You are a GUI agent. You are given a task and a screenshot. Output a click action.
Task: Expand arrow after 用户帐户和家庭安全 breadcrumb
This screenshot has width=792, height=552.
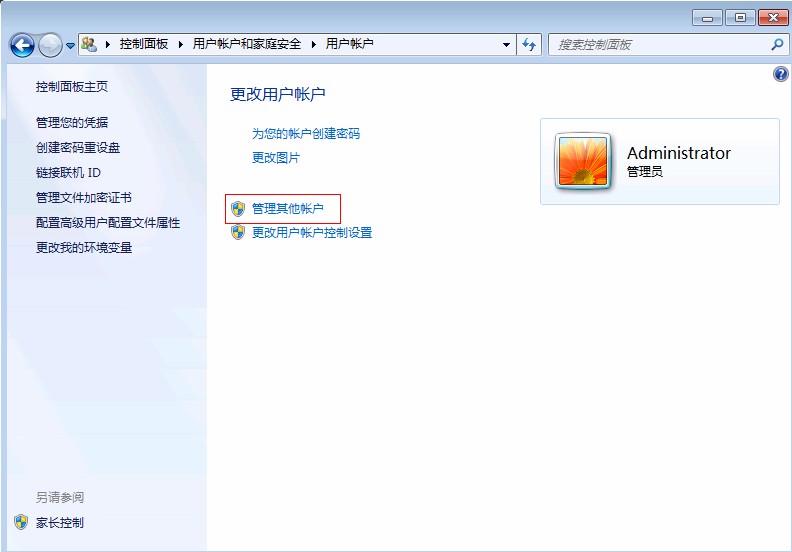[314, 45]
